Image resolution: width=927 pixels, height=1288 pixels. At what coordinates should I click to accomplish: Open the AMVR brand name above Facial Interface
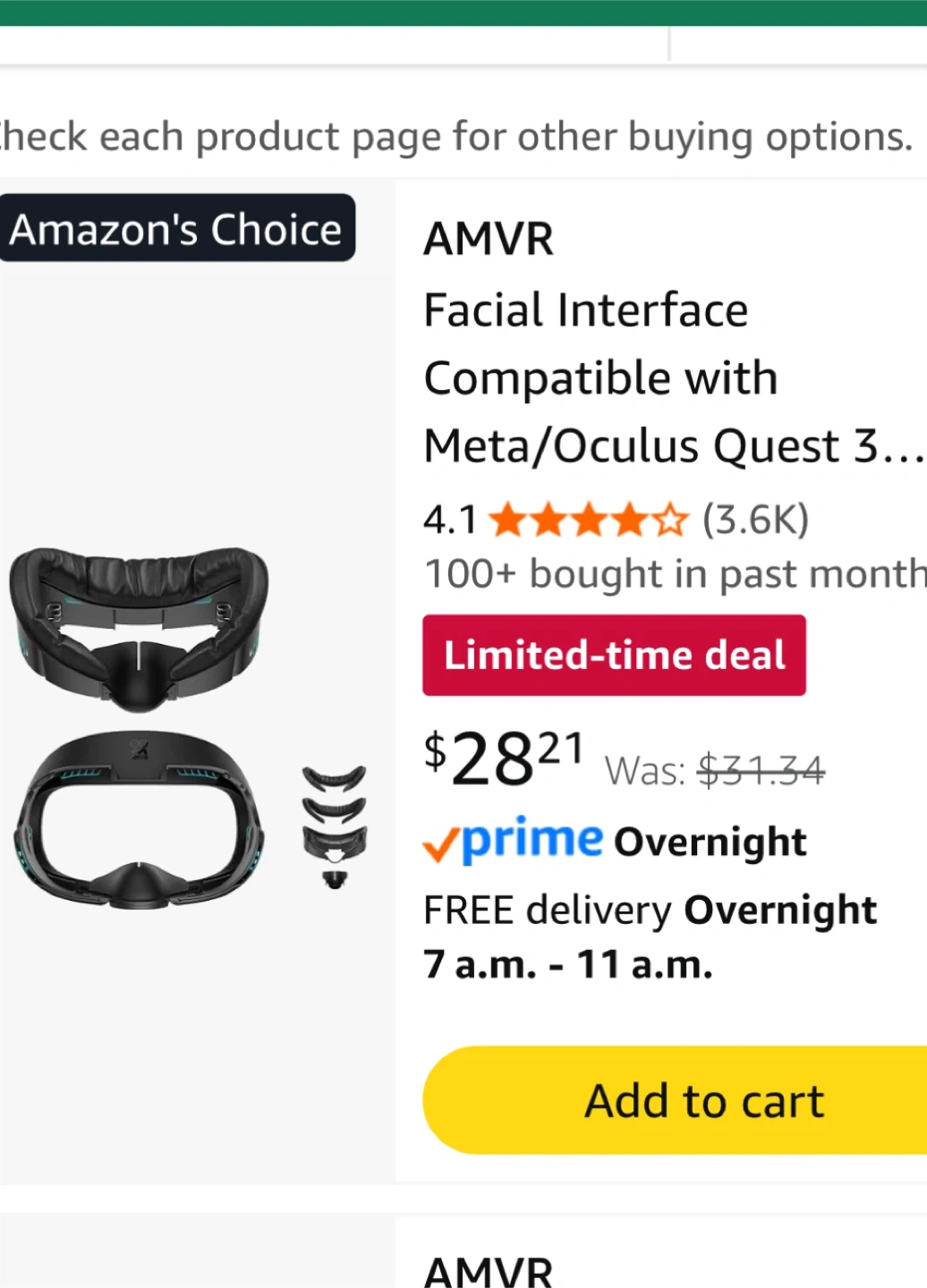pyautogui.click(x=489, y=240)
